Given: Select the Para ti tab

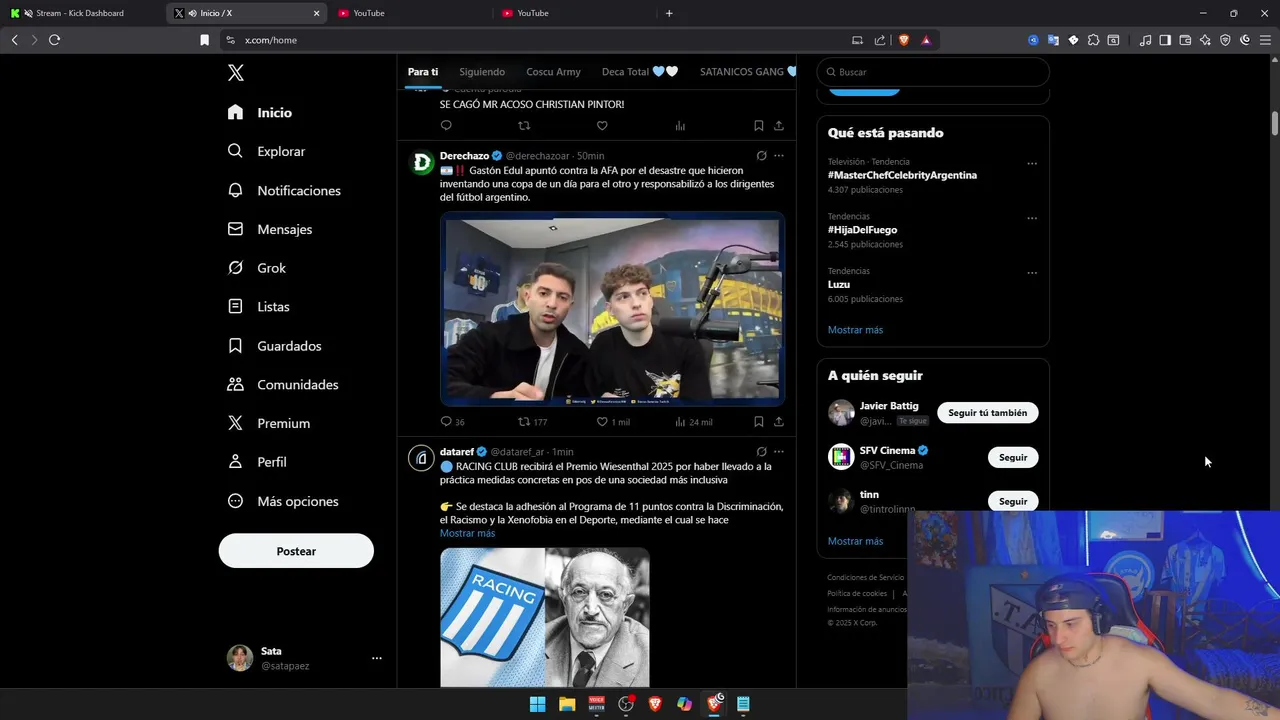Looking at the screenshot, I should [x=423, y=72].
